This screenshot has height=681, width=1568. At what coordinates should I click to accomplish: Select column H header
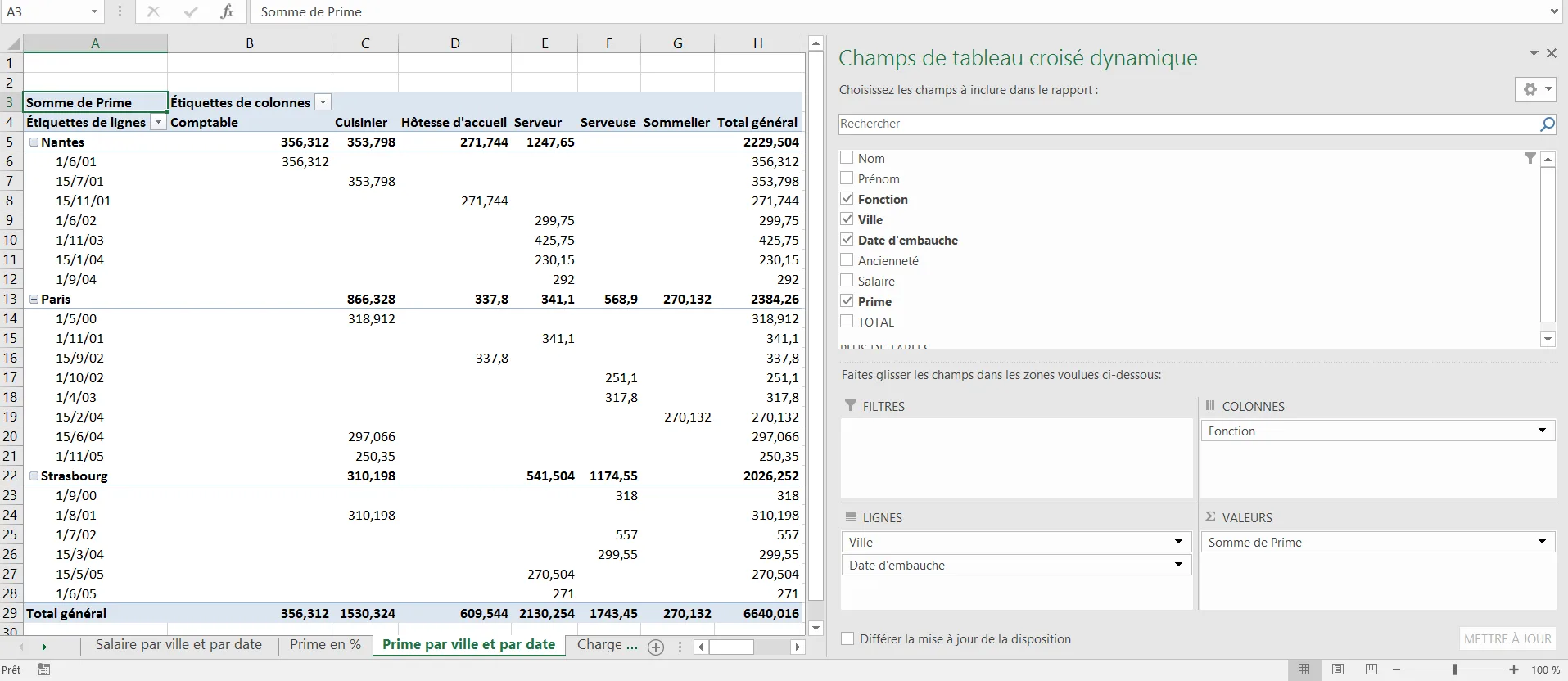[758, 43]
